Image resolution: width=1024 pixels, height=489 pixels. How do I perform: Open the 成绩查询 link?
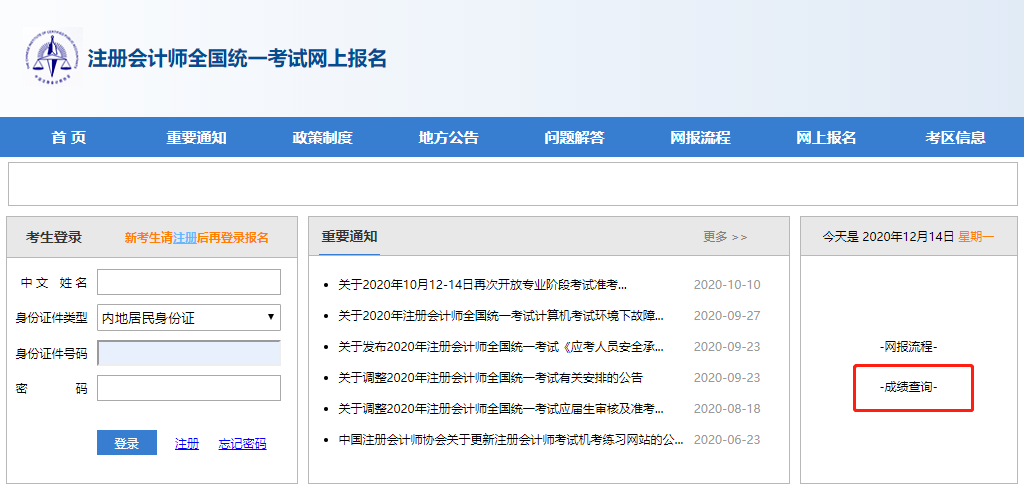coord(909,386)
